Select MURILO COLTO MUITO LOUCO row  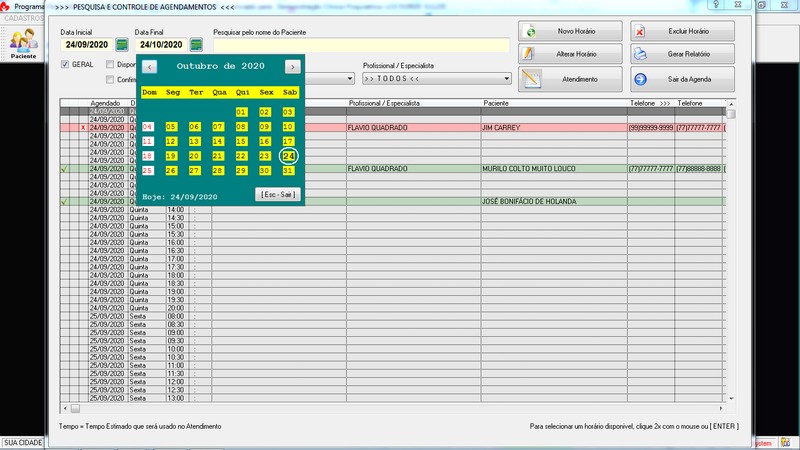coord(393,168)
